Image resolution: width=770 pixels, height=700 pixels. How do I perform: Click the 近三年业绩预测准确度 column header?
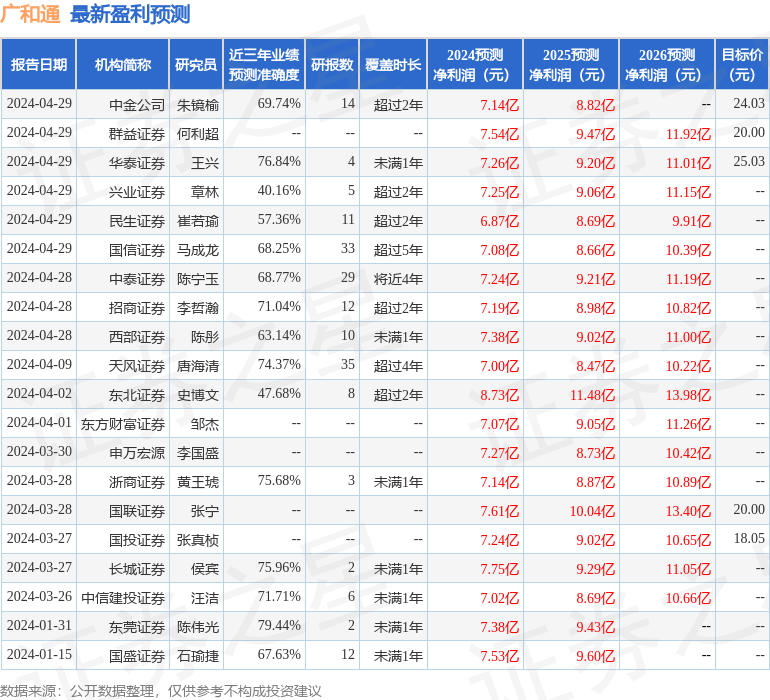click(264, 64)
